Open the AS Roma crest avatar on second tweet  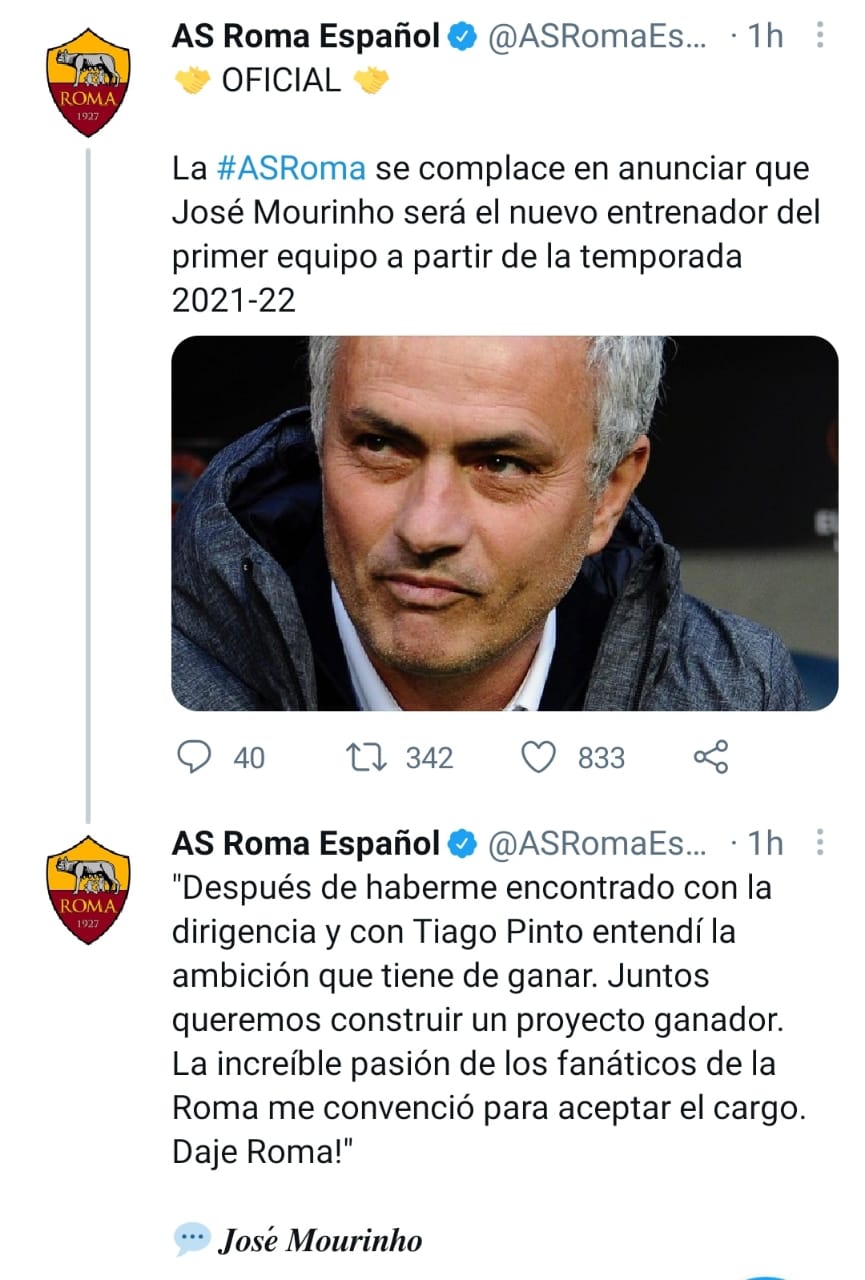point(88,889)
